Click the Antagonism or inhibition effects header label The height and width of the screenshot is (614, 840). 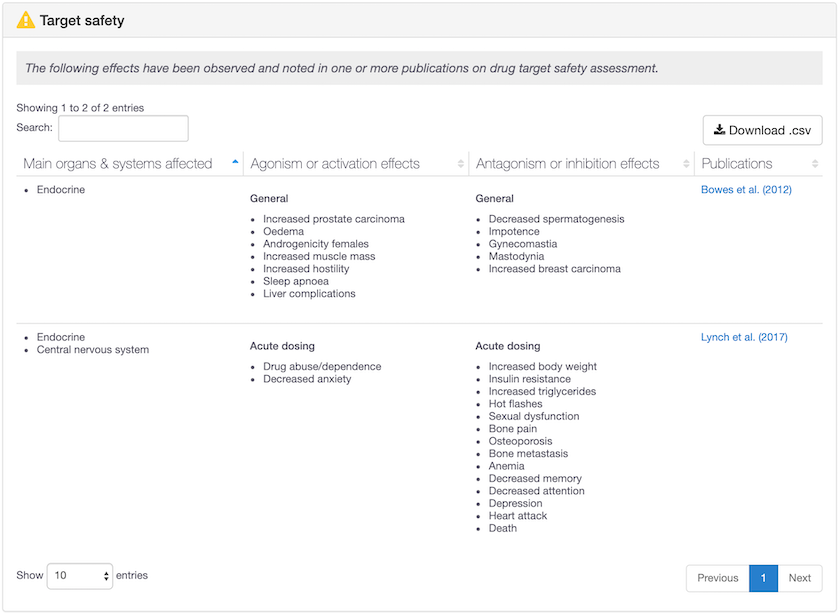coord(568,164)
